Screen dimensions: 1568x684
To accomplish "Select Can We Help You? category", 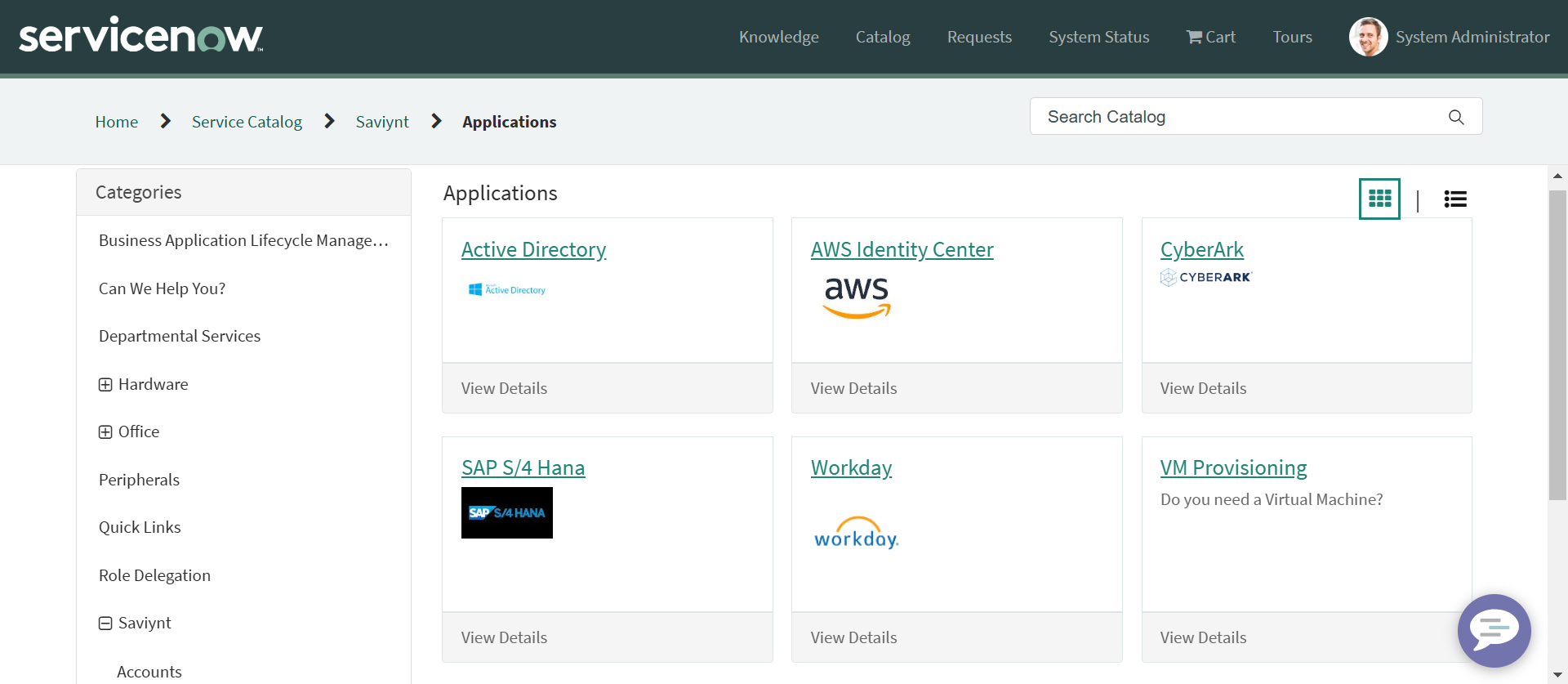I will click(x=162, y=288).
